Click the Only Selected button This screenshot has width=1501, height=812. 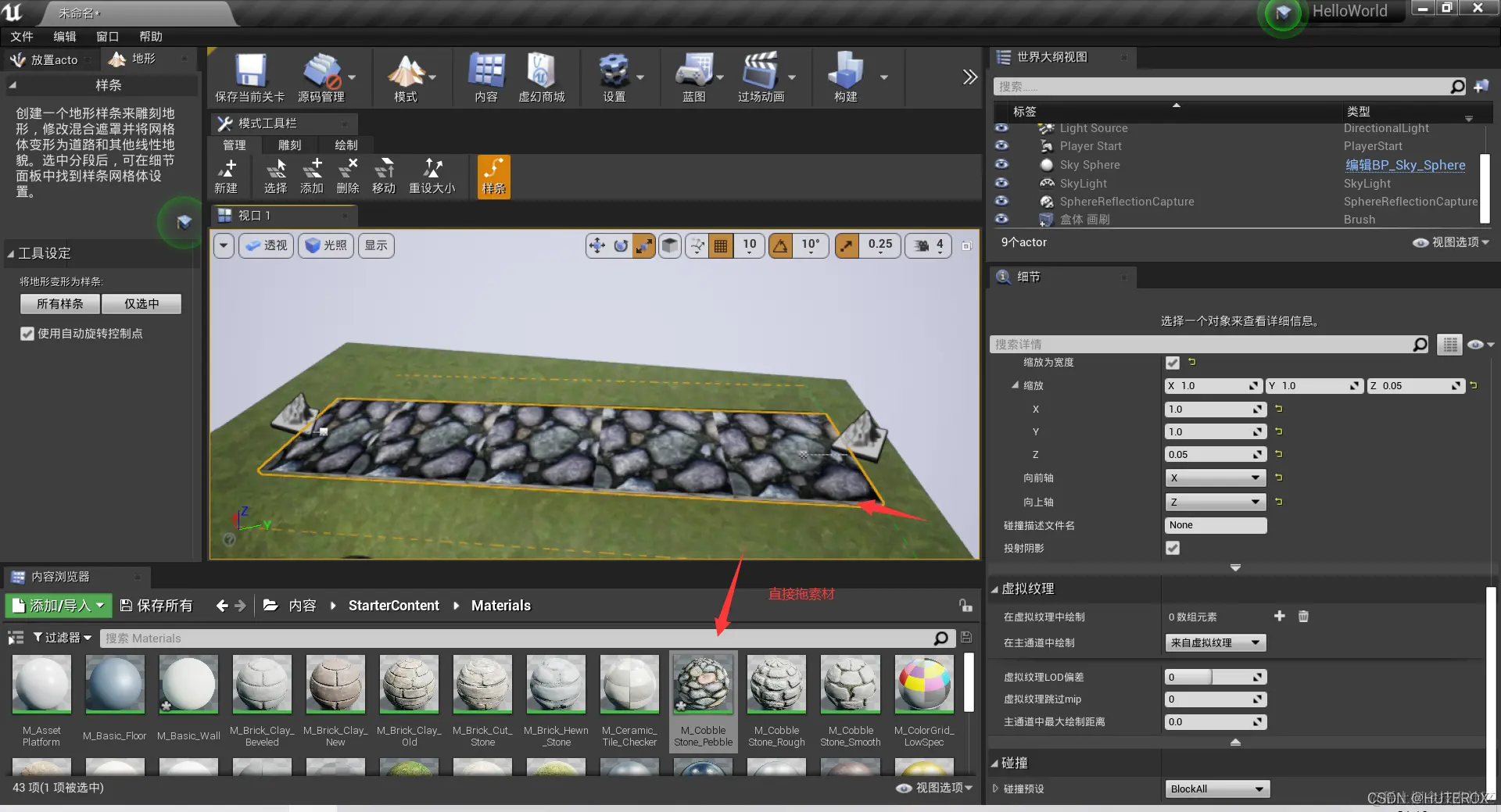coord(142,304)
